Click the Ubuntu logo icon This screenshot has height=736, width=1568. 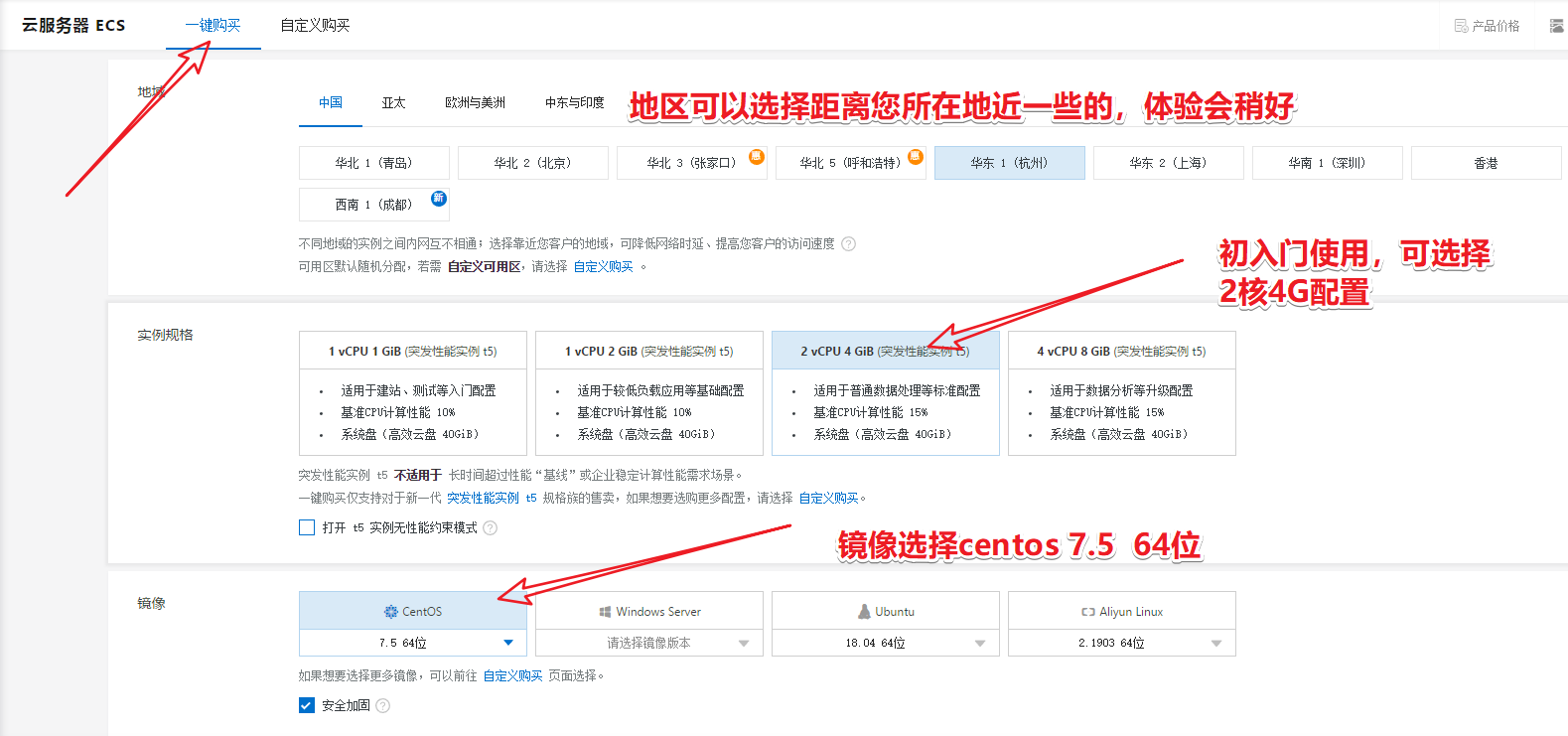(x=865, y=612)
